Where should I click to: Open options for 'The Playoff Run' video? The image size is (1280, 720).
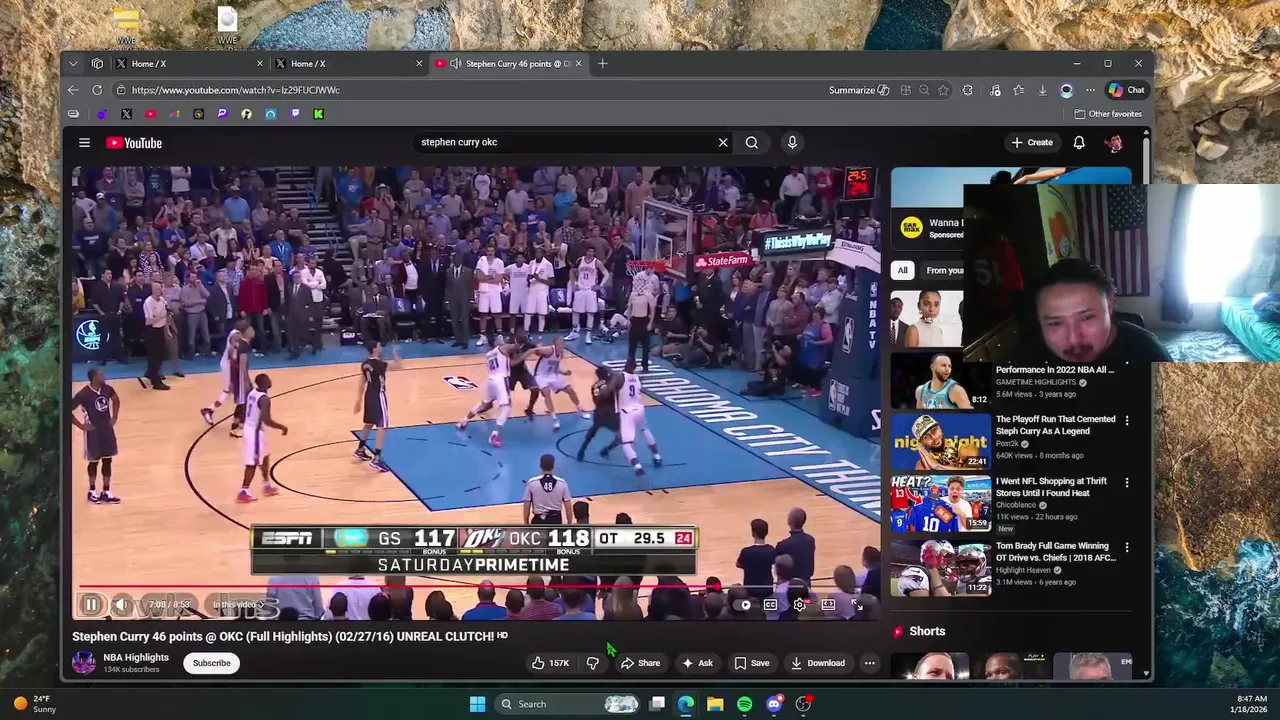point(1127,421)
